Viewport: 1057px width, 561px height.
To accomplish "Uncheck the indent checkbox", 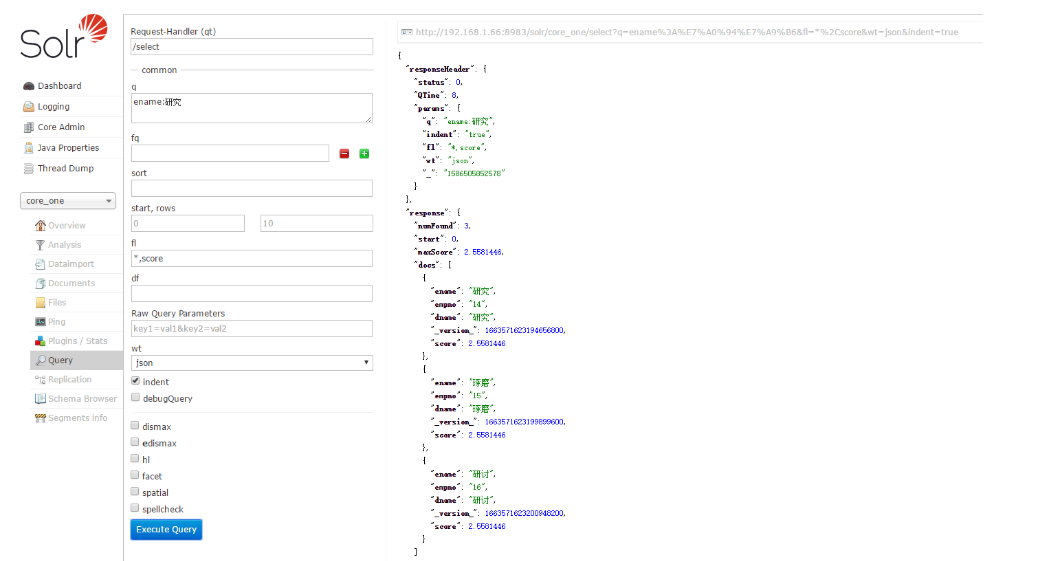I will 135,381.
